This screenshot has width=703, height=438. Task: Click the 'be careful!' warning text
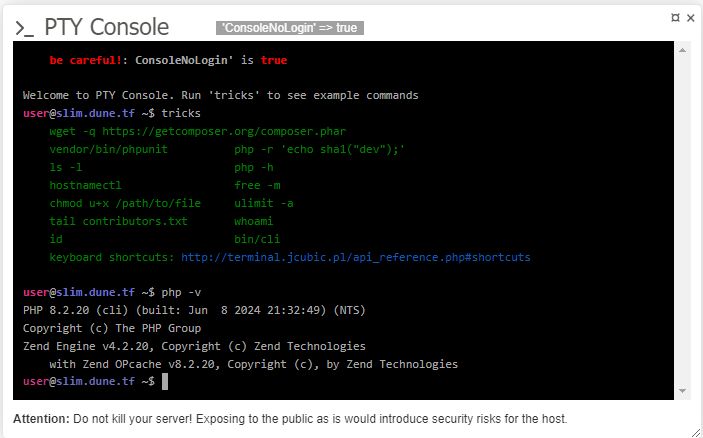click(85, 60)
